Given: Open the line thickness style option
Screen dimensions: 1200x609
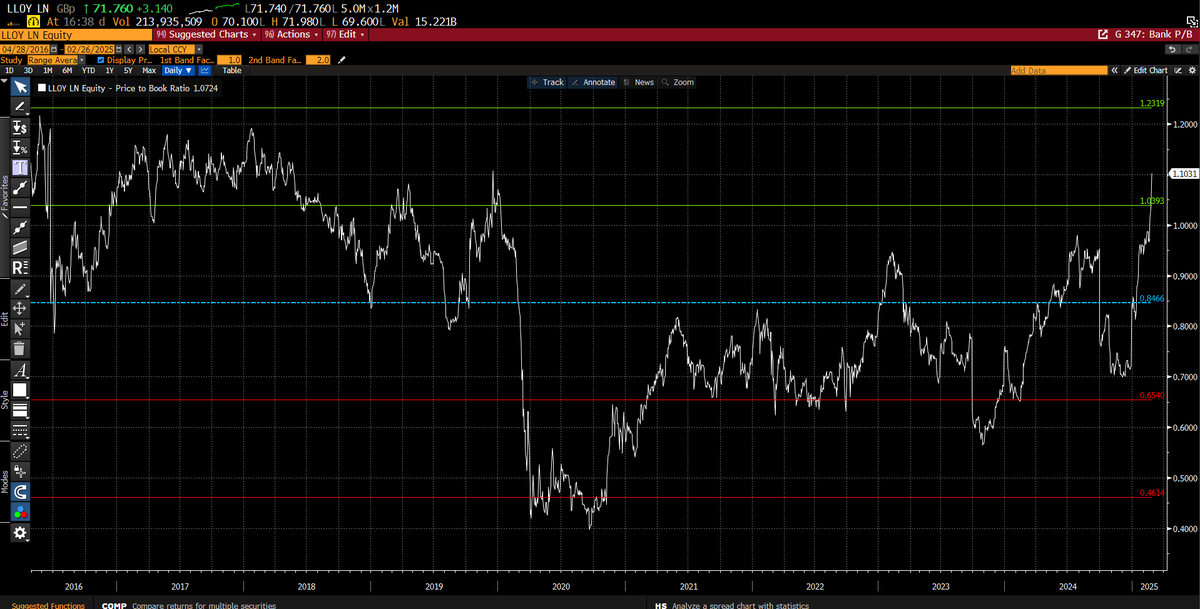Looking at the screenshot, I should 20,410.
